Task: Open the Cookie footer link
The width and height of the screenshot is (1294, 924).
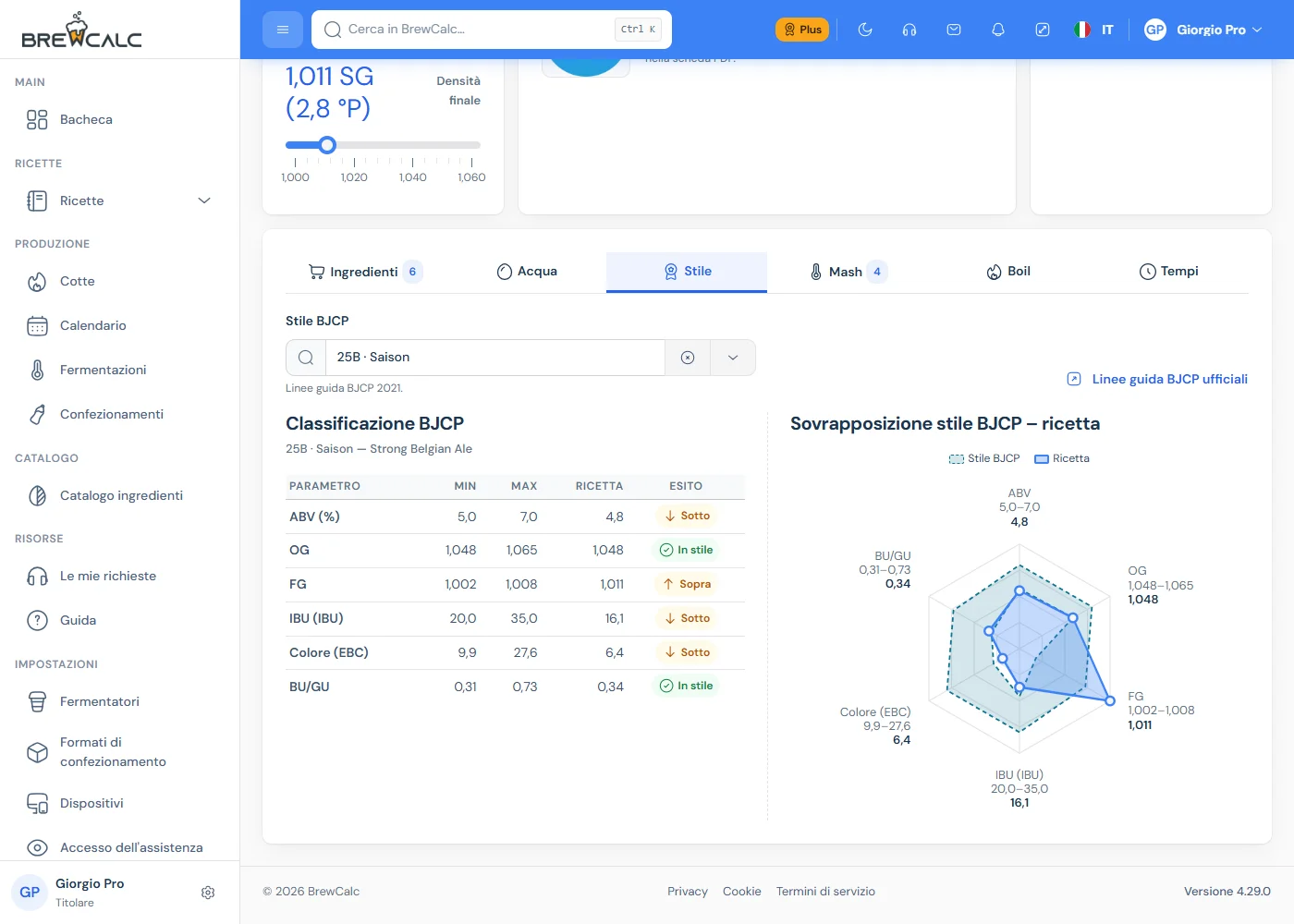Action: 742,892
